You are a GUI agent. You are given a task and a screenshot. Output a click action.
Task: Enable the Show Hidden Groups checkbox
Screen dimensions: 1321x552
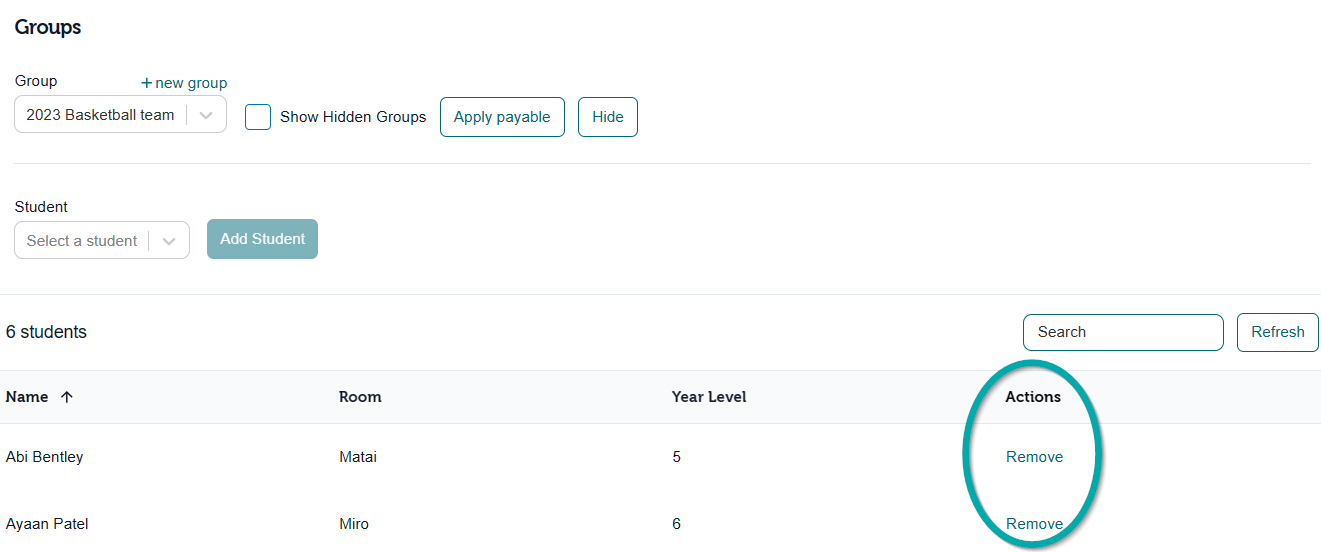[x=258, y=117]
